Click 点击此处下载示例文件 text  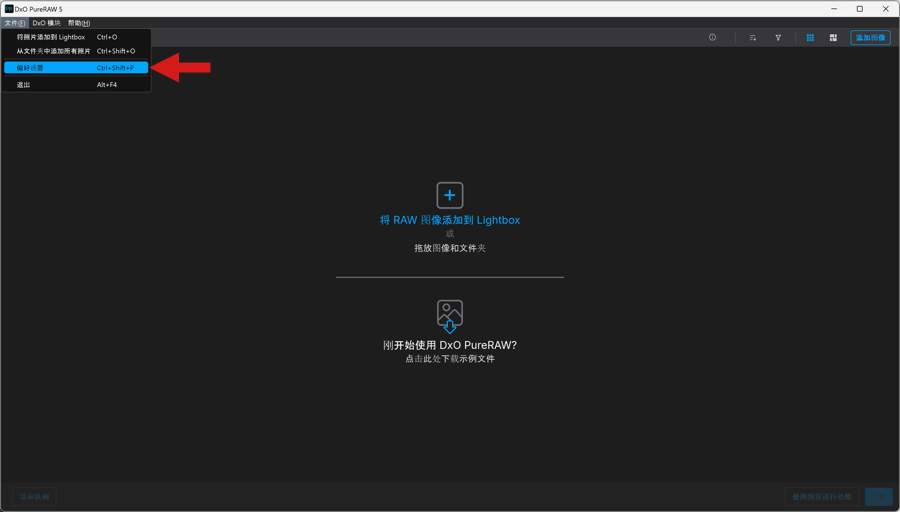(x=449, y=359)
